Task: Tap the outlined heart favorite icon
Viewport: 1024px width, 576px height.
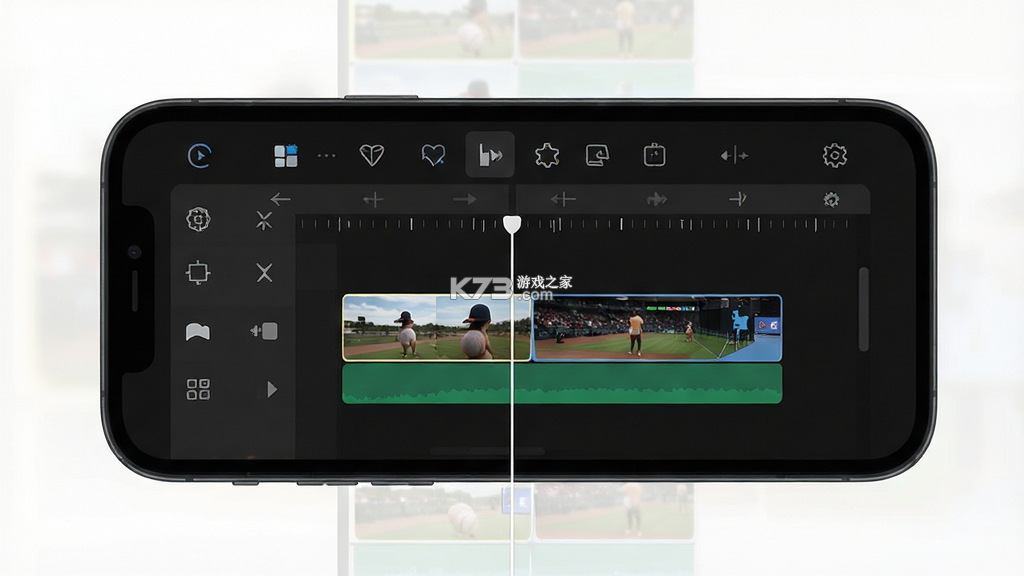Action: 433,155
